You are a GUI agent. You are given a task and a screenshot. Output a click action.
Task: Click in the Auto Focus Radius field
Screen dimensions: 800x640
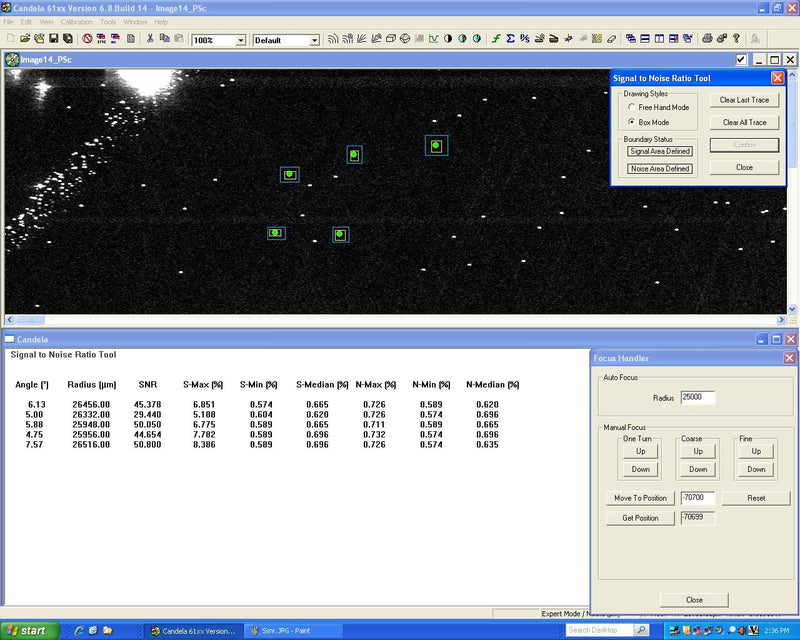(697, 397)
